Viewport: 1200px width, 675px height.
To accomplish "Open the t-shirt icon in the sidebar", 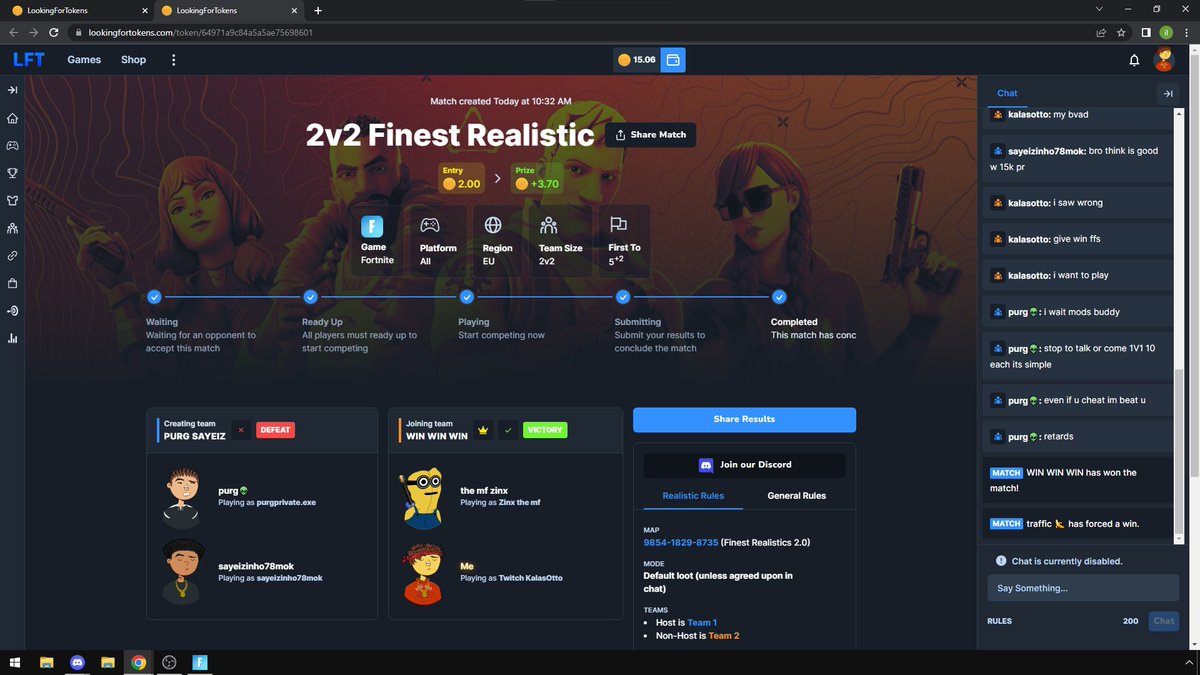I will tap(13, 200).
